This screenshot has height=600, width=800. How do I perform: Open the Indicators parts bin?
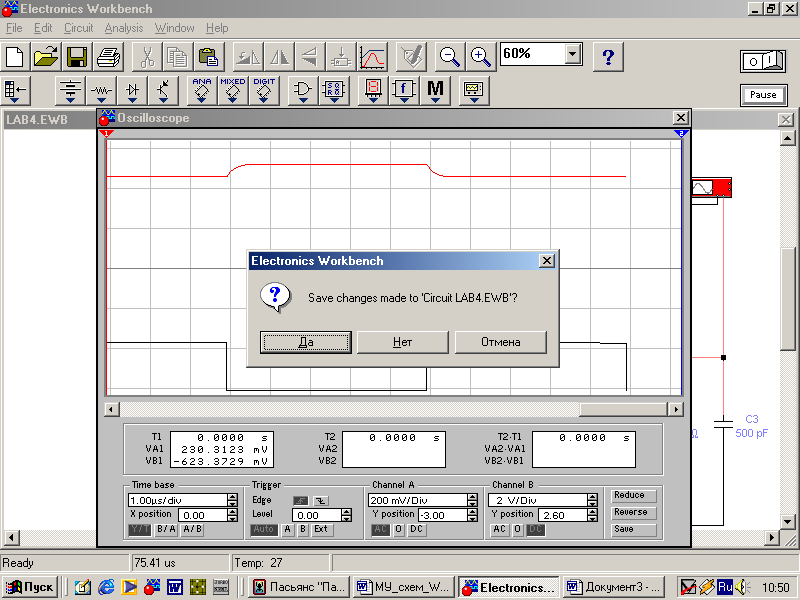373,91
